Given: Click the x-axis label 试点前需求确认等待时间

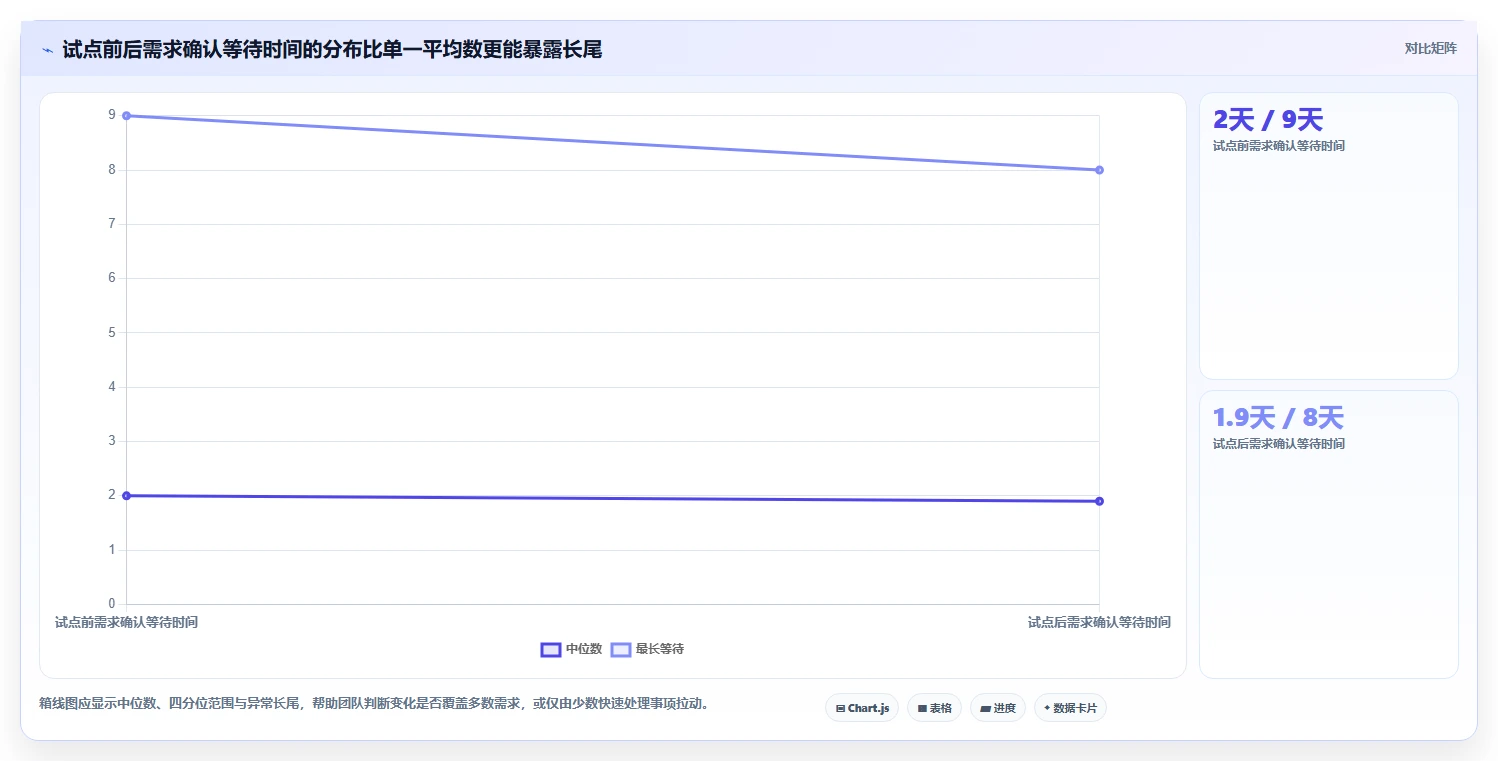Looking at the screenshot, I should pos(126,622).
